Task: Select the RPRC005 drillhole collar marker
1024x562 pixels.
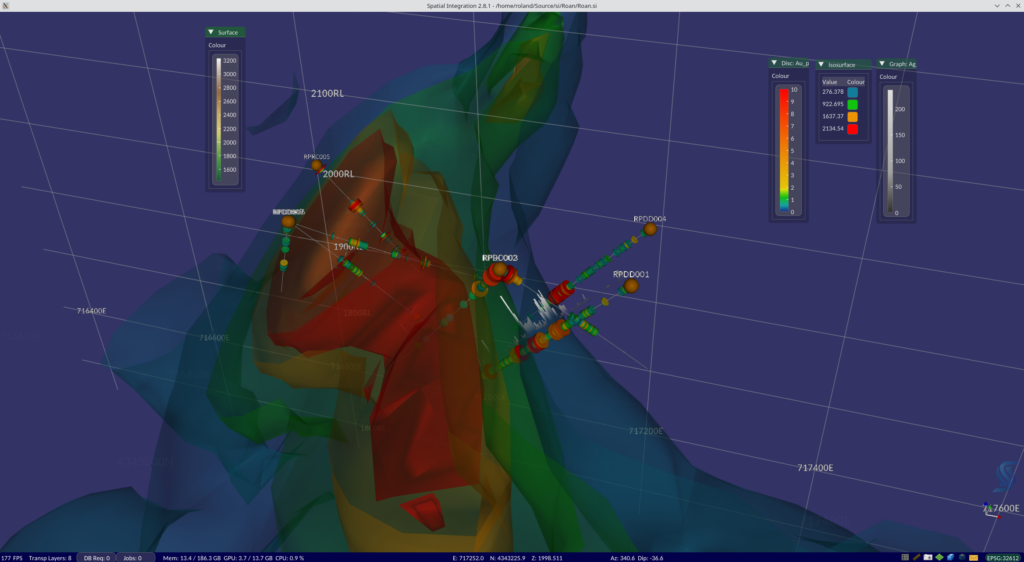Action: point(317,166)
